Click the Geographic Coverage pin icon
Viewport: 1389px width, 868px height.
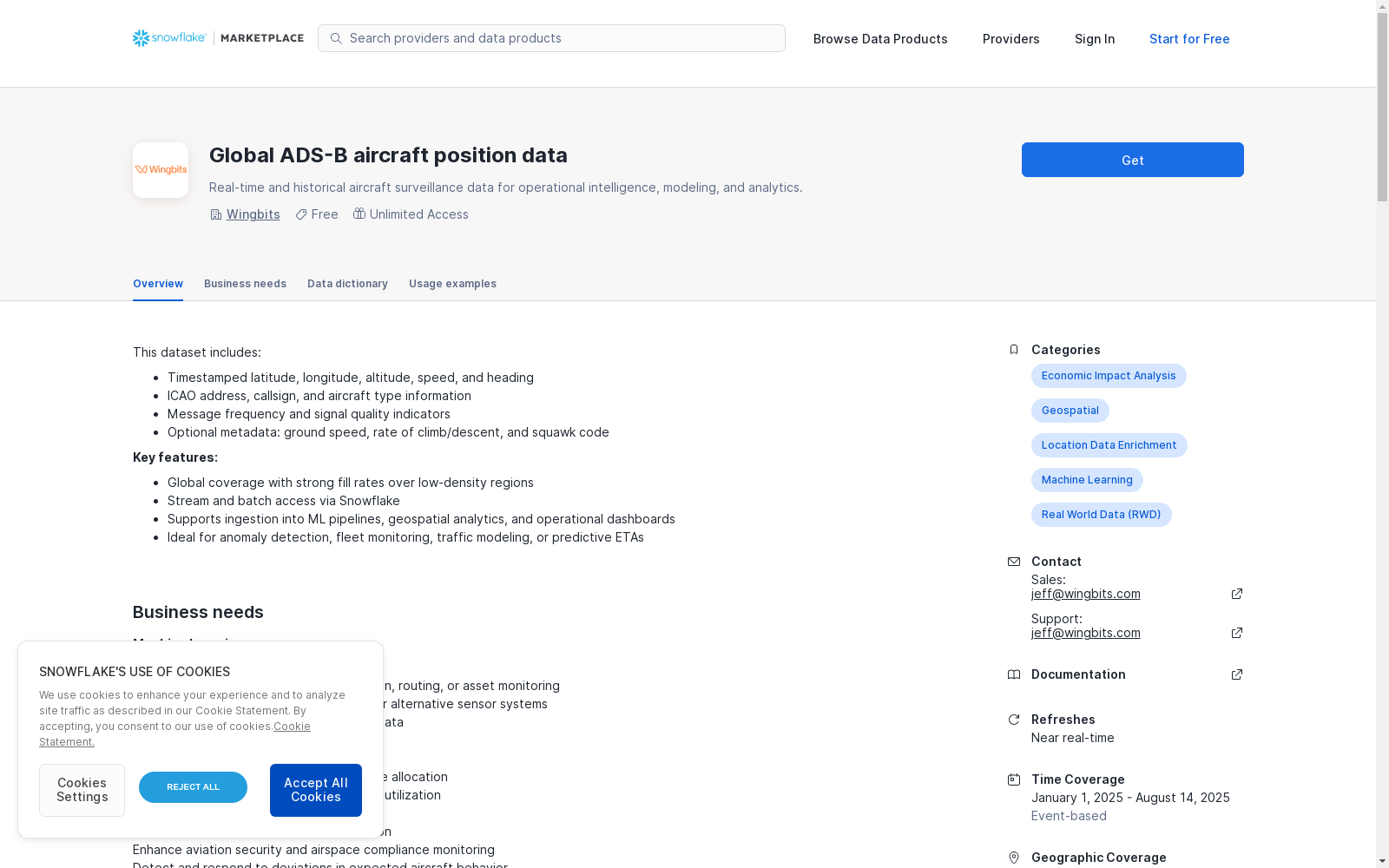click(1014, 858)
